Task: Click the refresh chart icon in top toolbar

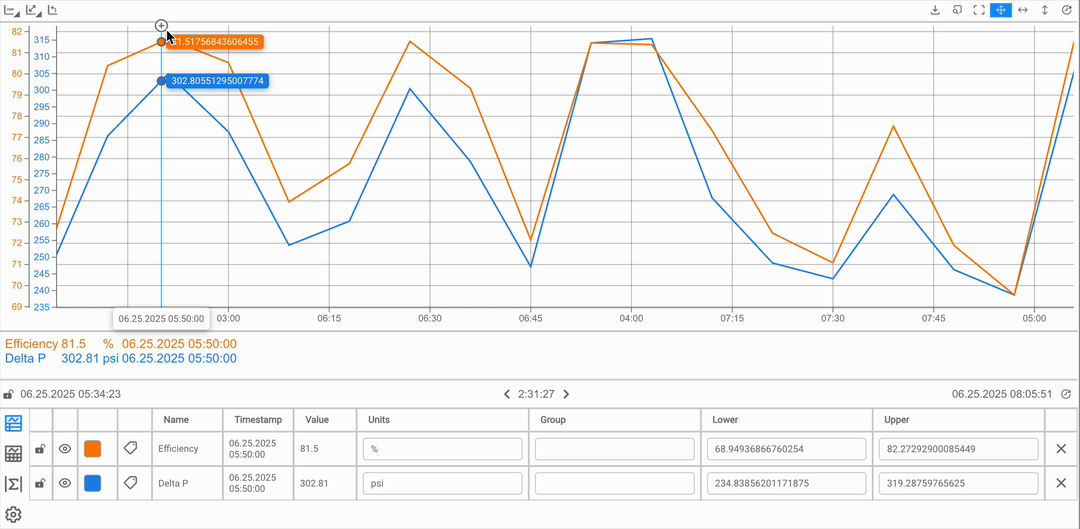Action: [1067, 10]
